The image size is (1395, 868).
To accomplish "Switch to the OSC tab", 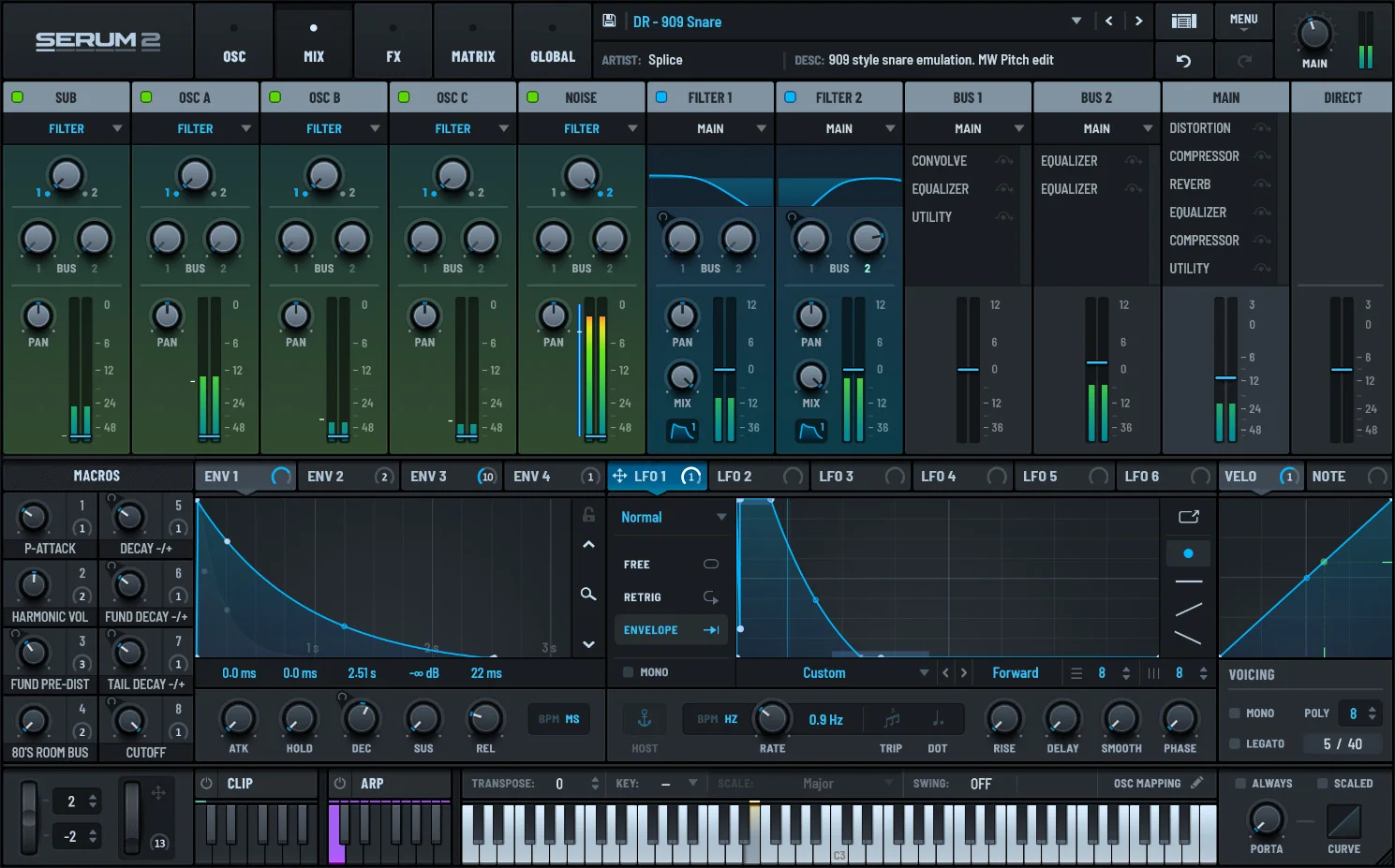I will pos(234,40).
